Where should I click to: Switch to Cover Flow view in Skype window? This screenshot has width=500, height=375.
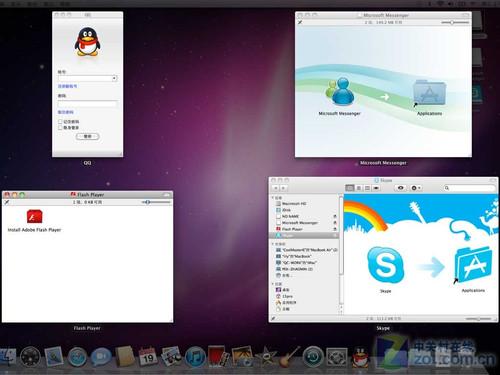pos(376,188)
